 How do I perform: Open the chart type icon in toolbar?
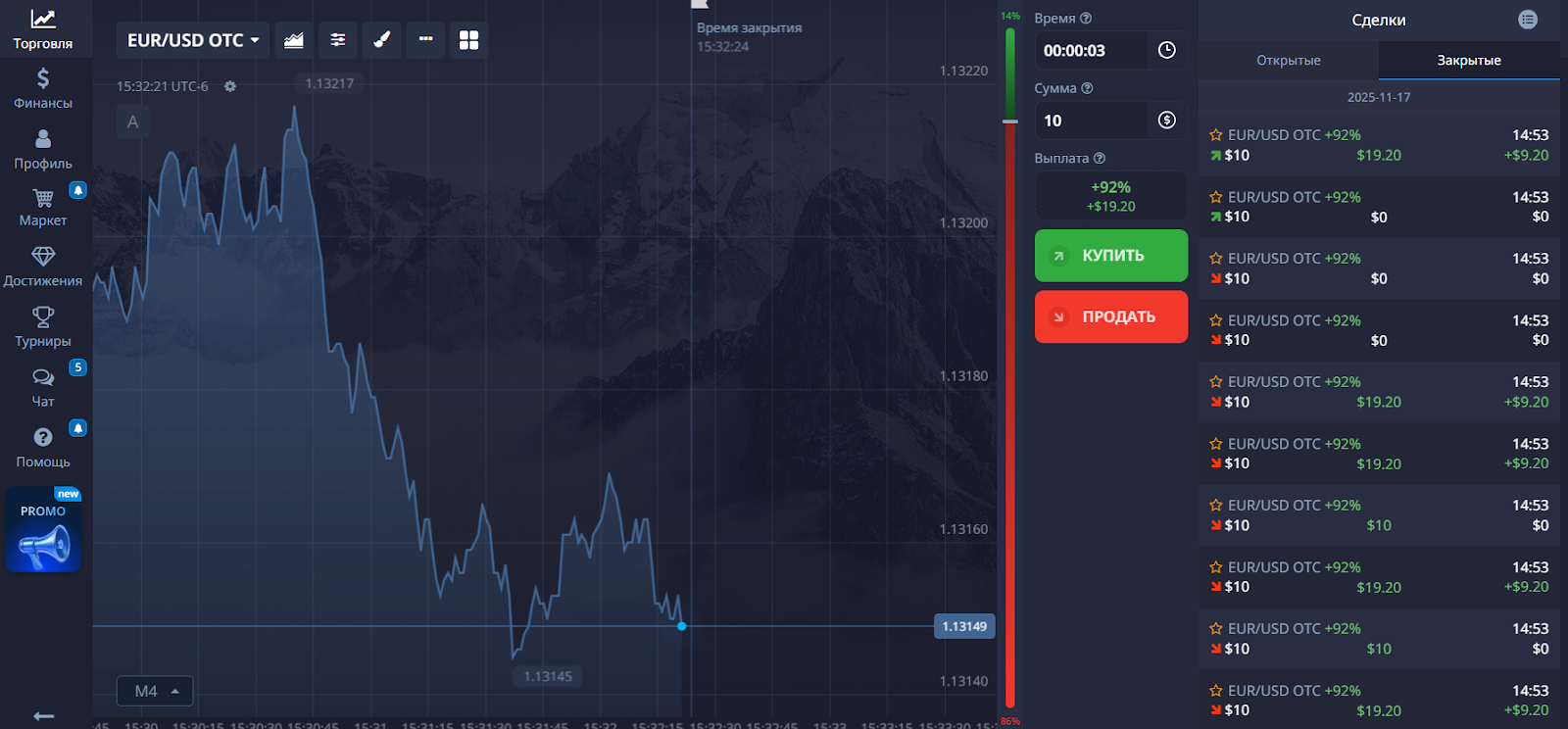pos(294,40)
